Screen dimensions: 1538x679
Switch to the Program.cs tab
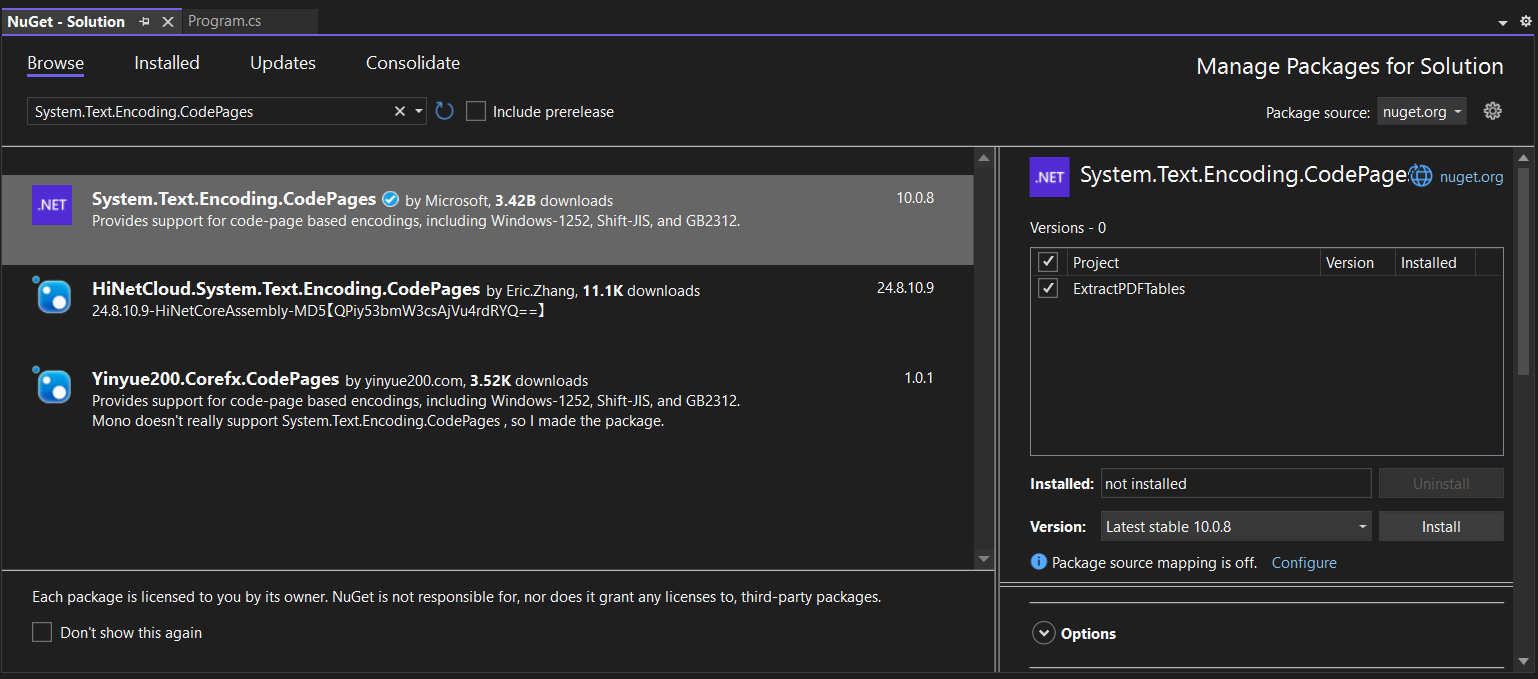(x=224, y=21)
